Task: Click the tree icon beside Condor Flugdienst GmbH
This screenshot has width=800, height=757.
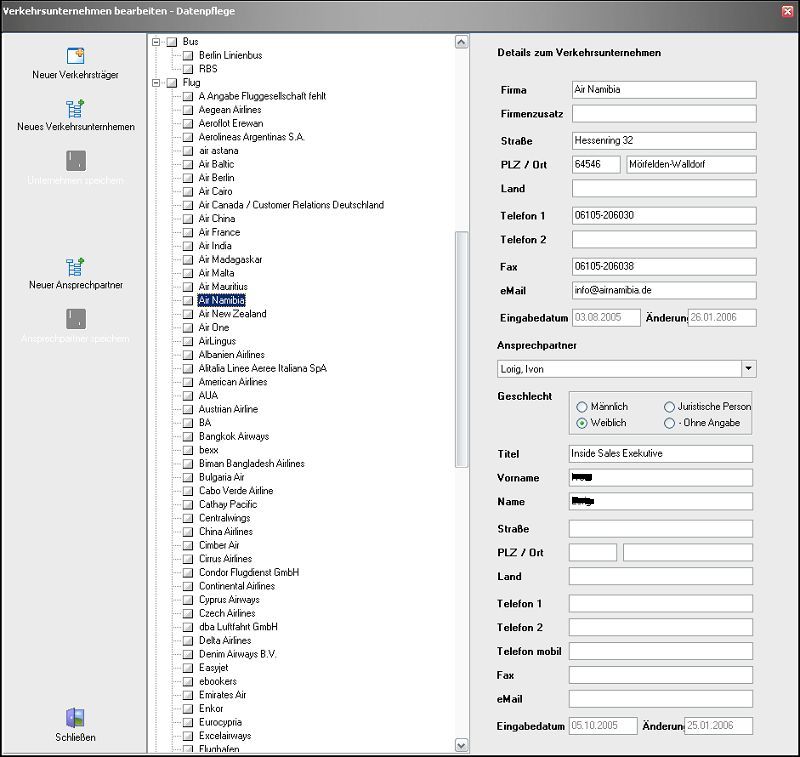Action: [188, 573]
